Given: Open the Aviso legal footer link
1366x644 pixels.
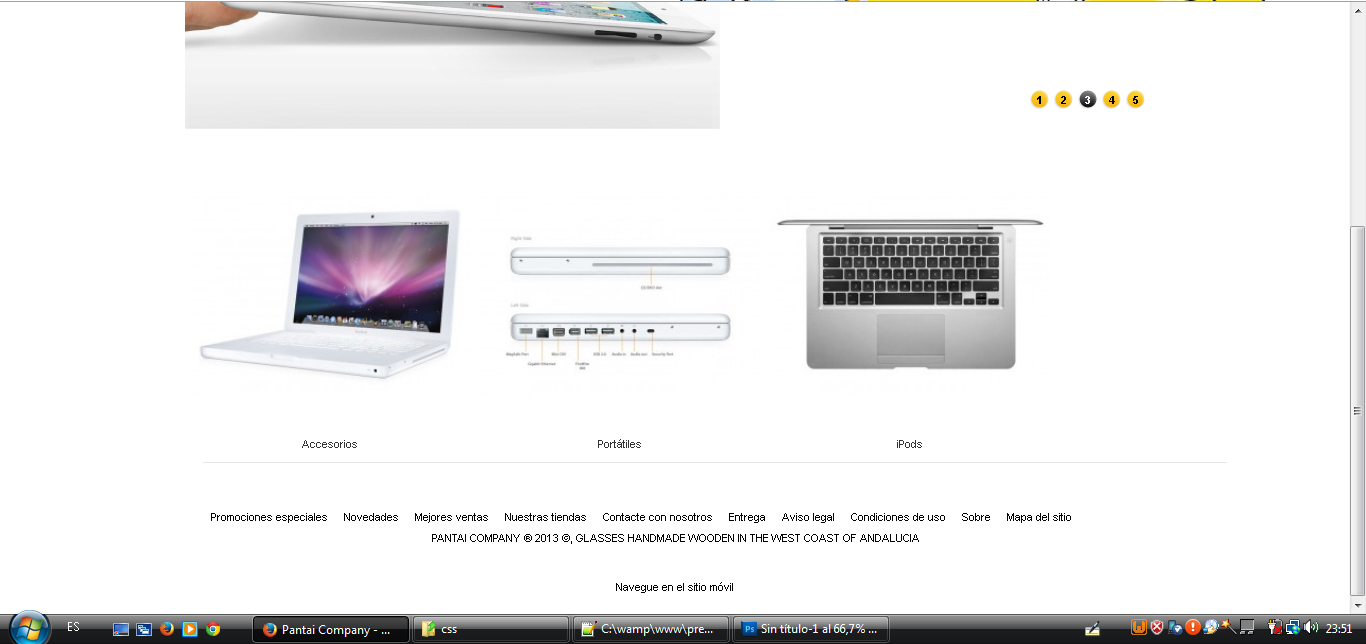Looking at the screenshot, I should click(x=808, y=517).
